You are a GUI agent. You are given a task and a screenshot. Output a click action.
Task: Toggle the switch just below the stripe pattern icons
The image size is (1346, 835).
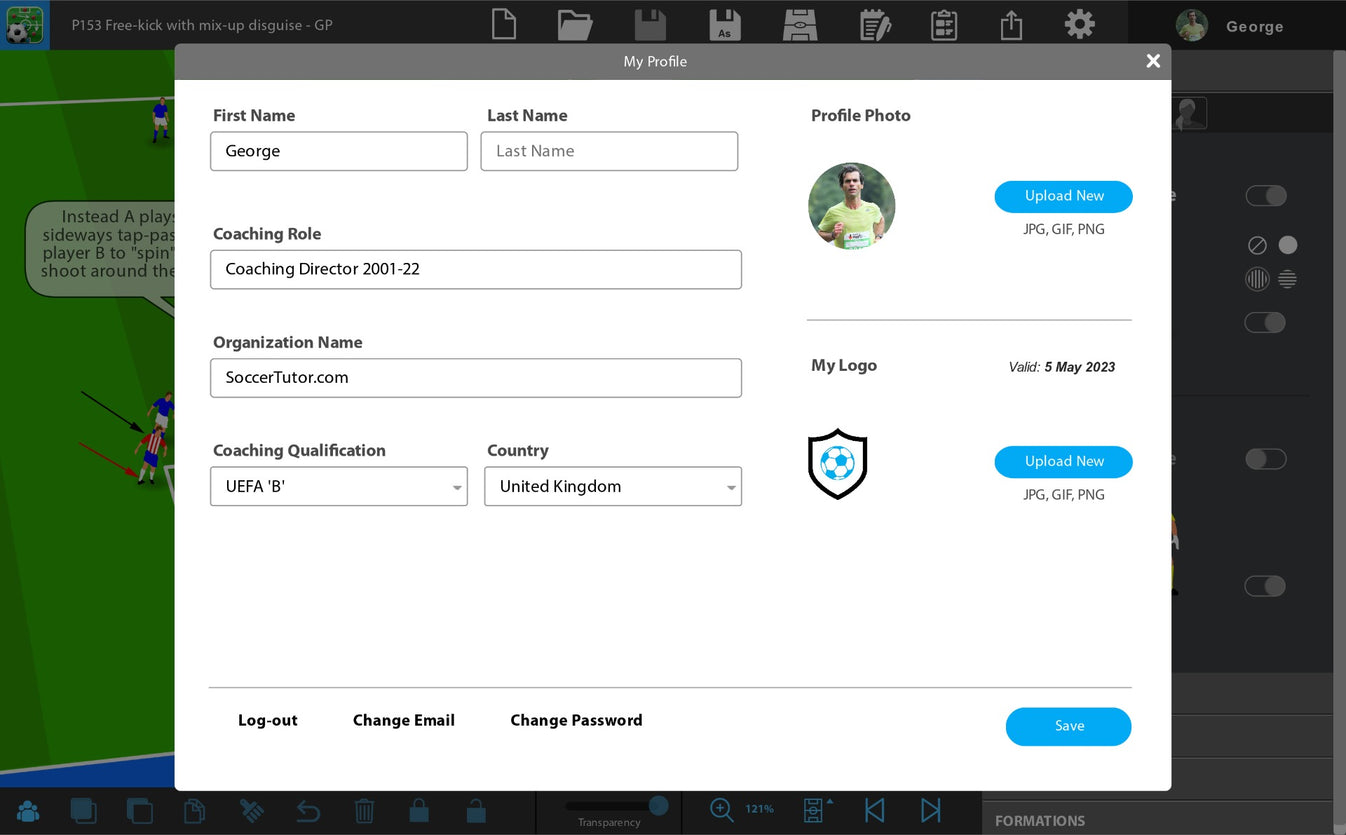1265,323
